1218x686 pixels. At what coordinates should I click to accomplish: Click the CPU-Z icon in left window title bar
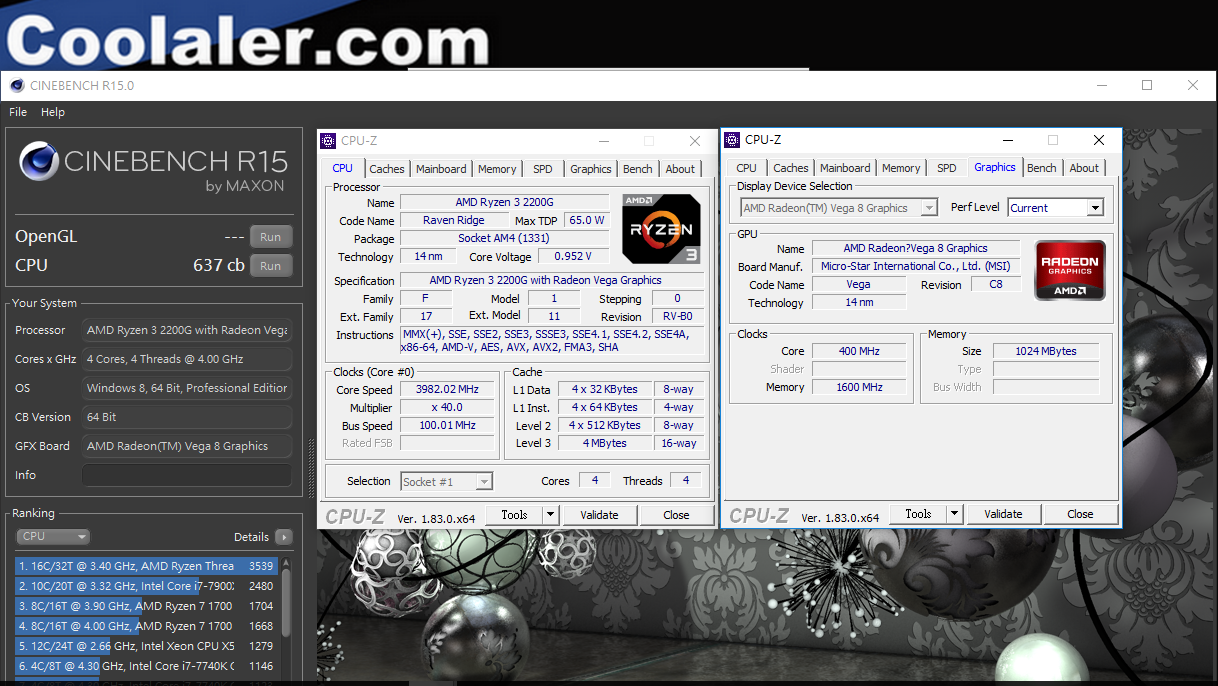(329, 141)
